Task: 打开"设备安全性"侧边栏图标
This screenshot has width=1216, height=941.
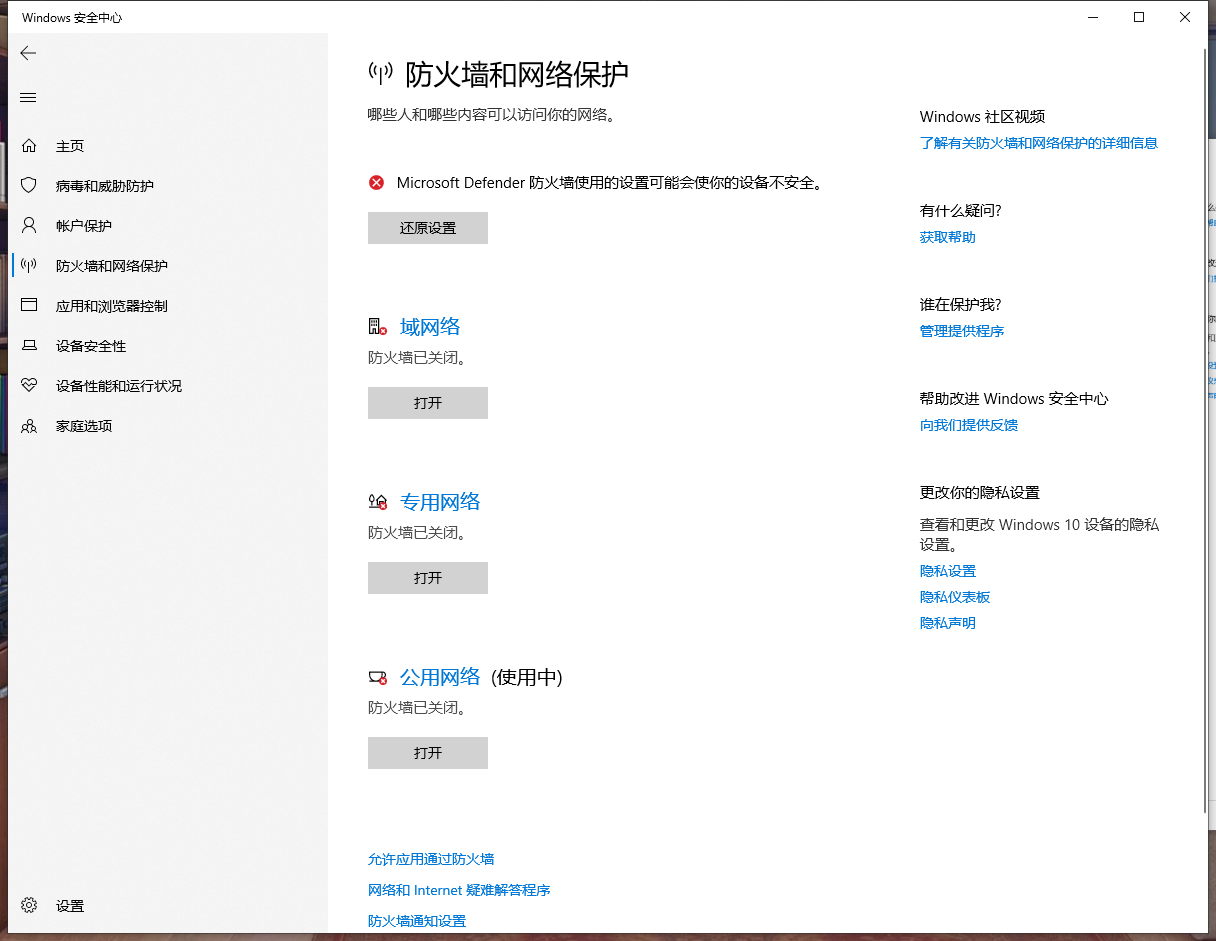Action: [28, 345]
